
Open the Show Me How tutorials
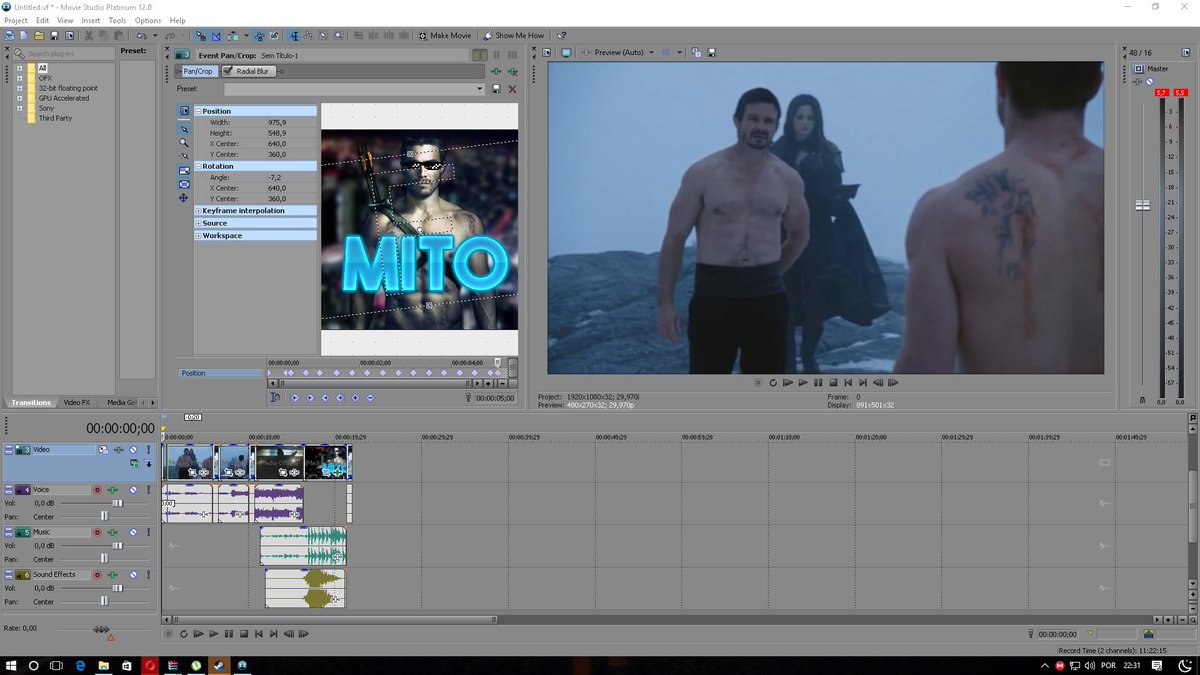pos(513,36)
